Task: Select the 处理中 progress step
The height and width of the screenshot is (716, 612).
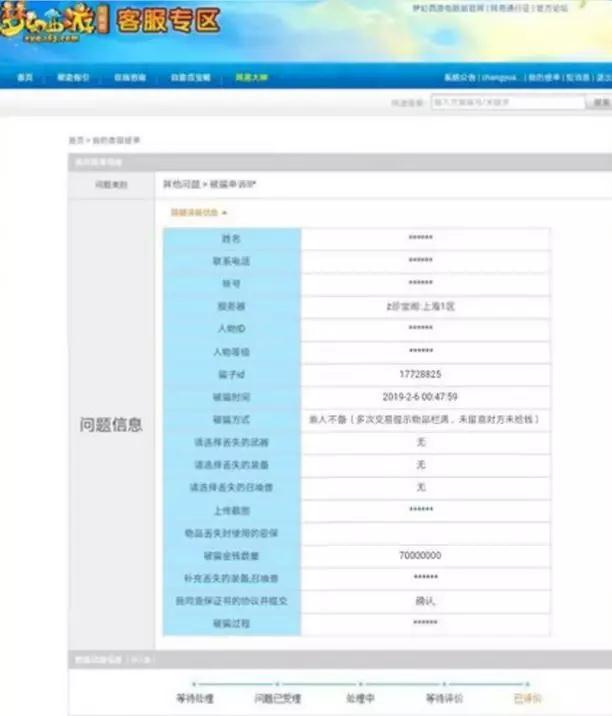Action: click(359, 698)
